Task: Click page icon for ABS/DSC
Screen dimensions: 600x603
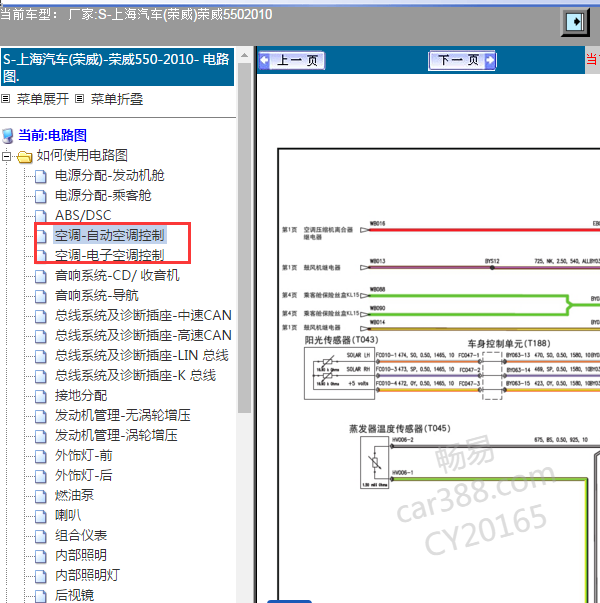Action: click(41, 217)
